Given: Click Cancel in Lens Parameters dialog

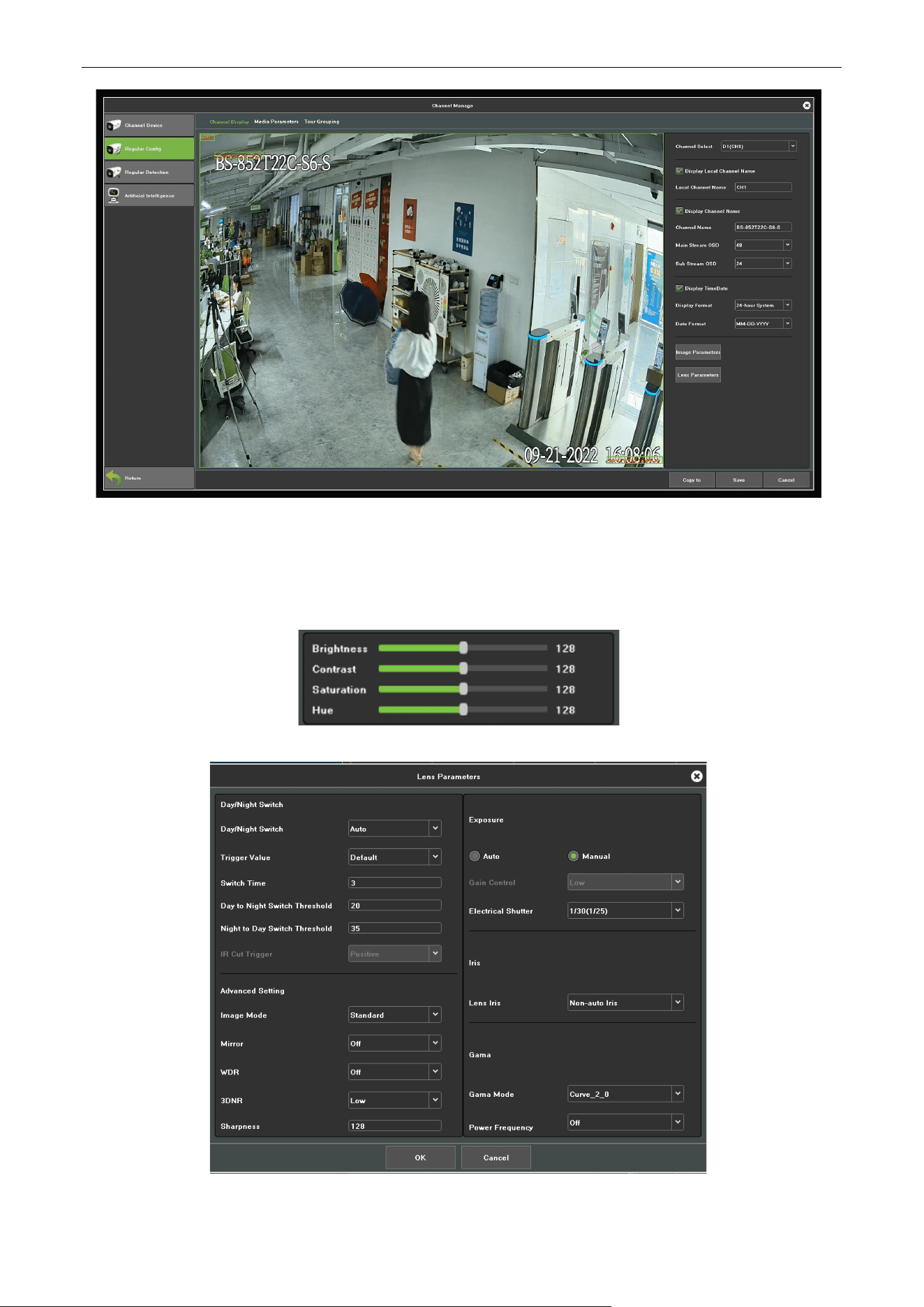Looking at the screenshot, I should 496,1158.
